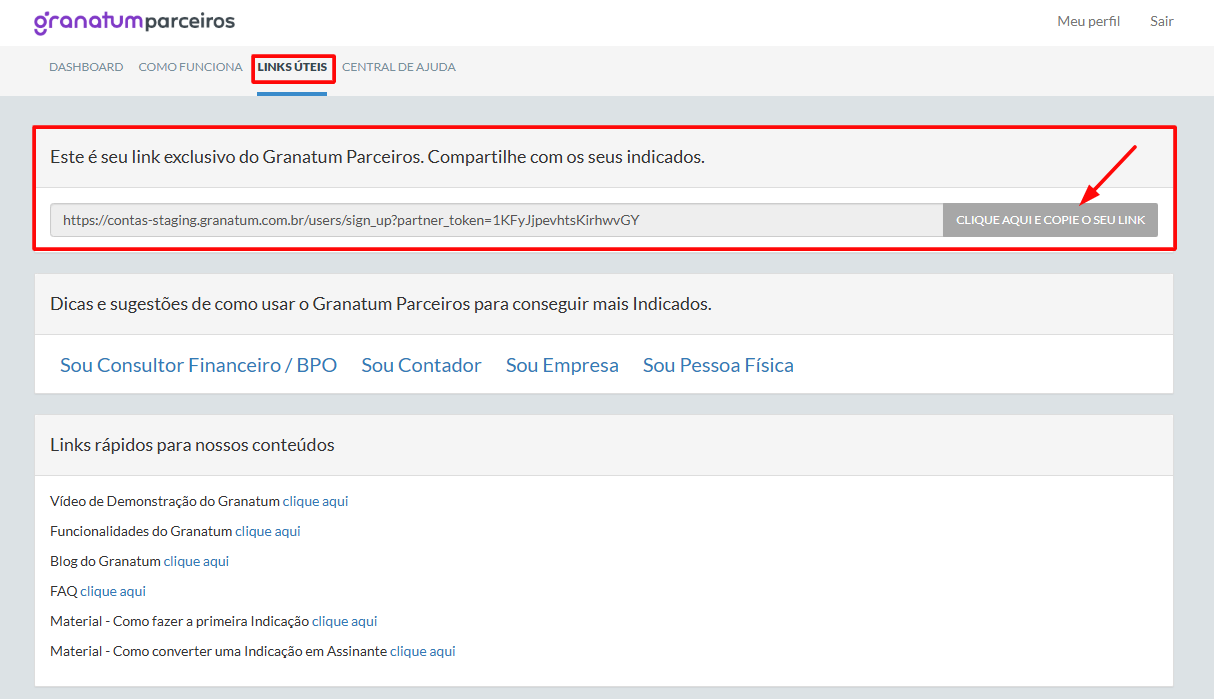Open 'Como fazer a primeira Indicação' material link
Screen dimensions: 1214x699
pyautogui.click(x=344, y=621)
